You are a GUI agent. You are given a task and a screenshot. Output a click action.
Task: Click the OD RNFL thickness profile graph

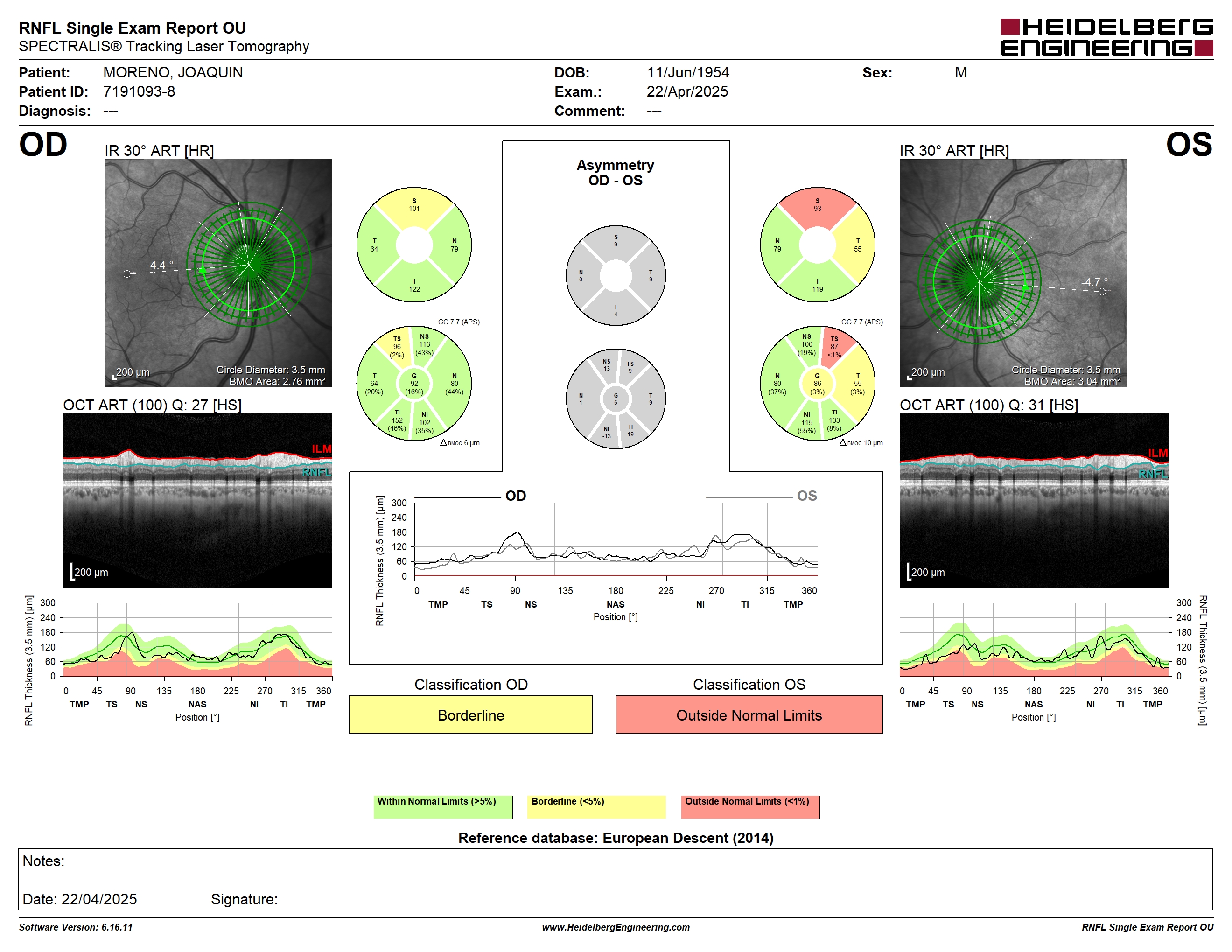point(197,639)
